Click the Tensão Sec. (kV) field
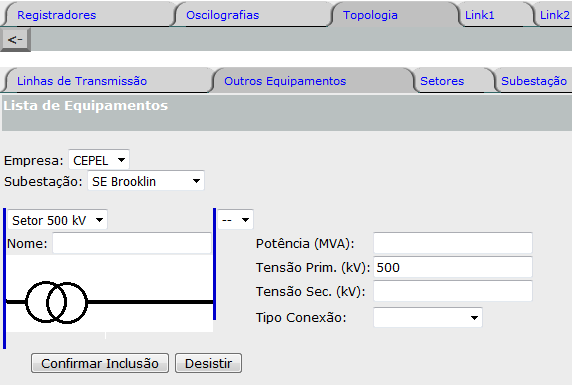The image size is (572, 385). pyautogui.click(x=453, y=291)
